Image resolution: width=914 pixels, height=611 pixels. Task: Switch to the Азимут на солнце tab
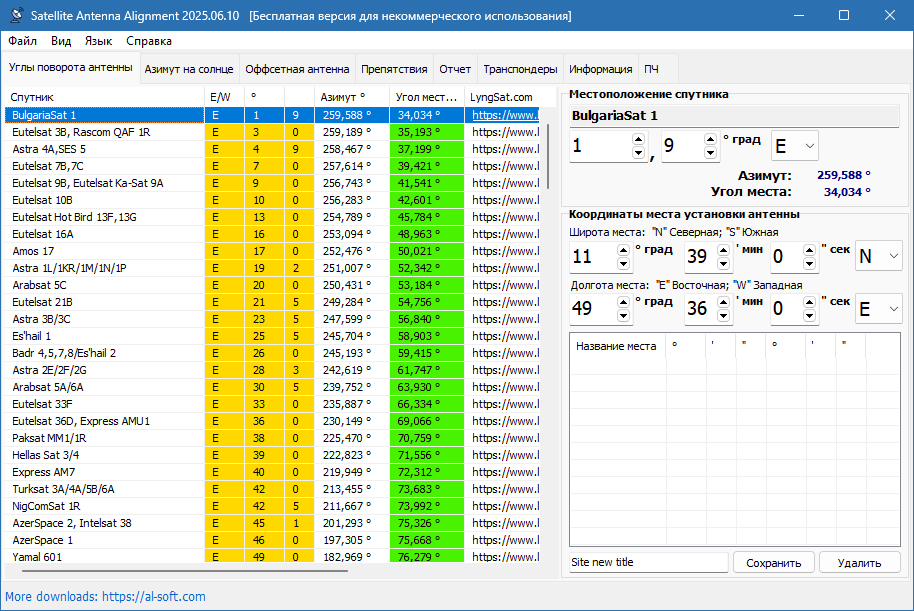click(x=189, y=69)
